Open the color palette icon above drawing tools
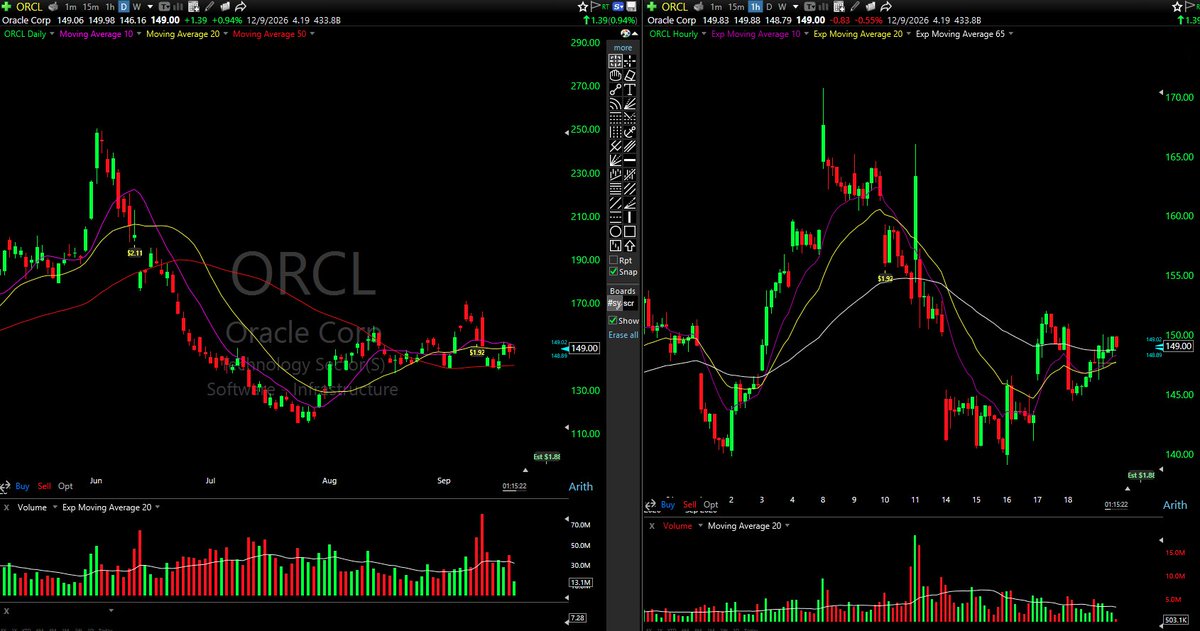This screenshot has height=631, width=1200. coord(626,33)
